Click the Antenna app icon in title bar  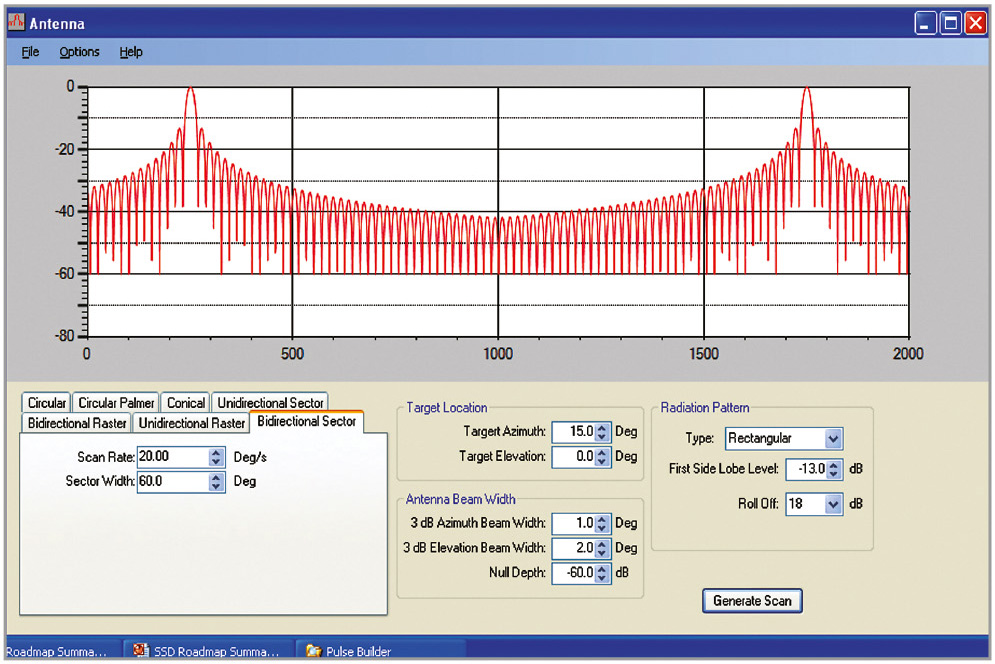(15, 23)
